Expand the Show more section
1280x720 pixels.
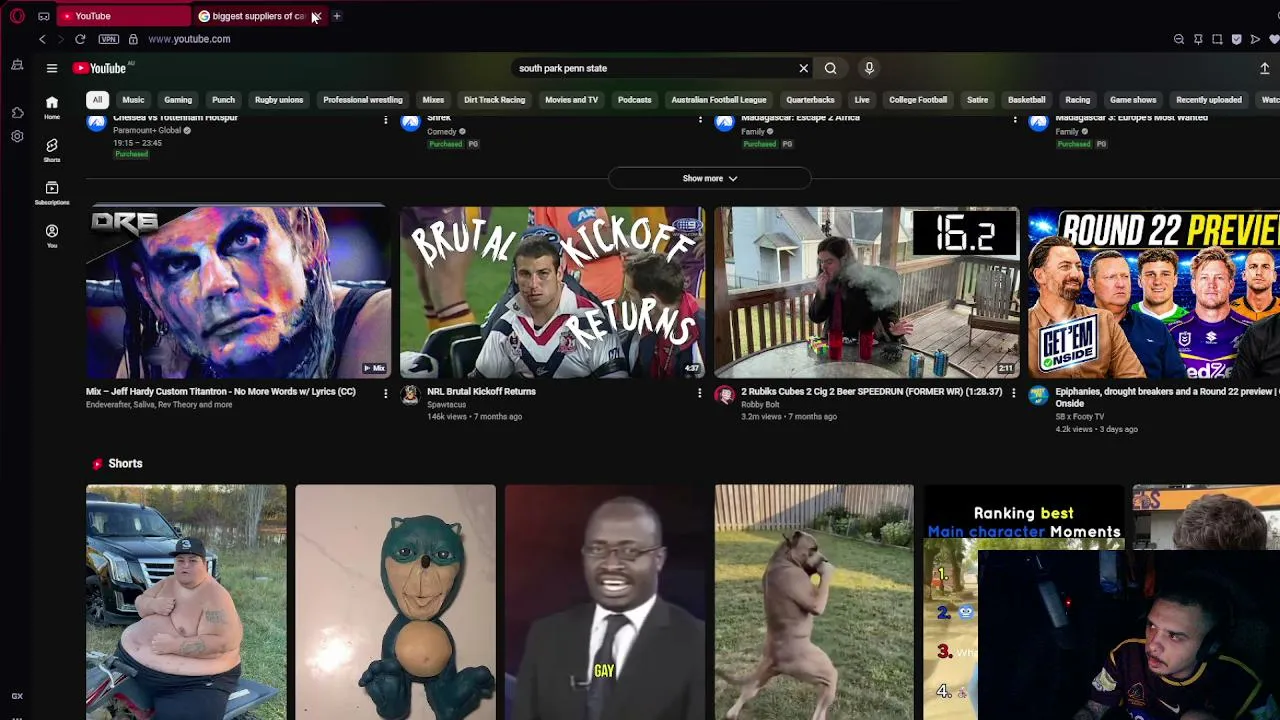click(710, 179)
